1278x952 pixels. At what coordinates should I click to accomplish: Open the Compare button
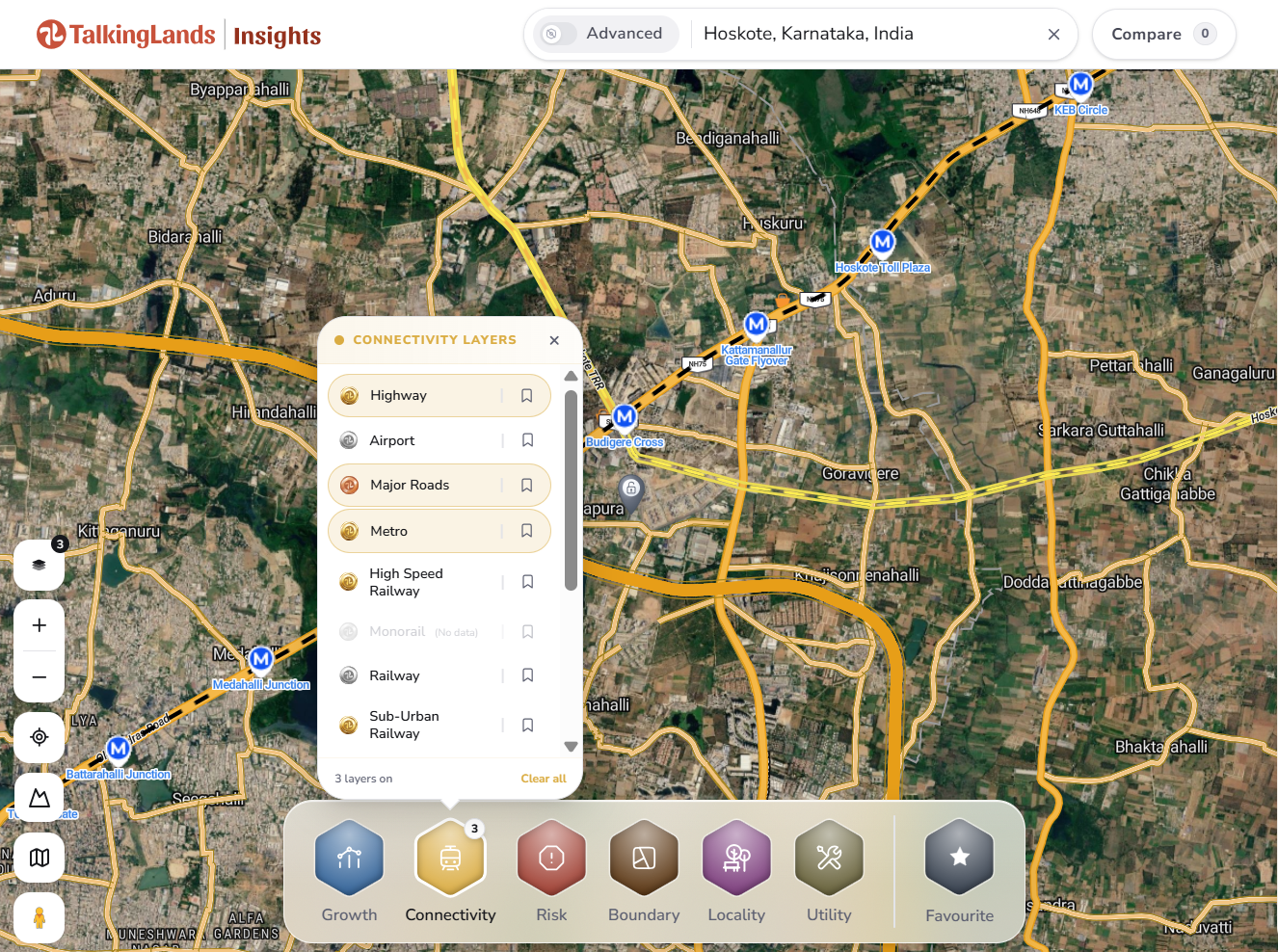1163,34
